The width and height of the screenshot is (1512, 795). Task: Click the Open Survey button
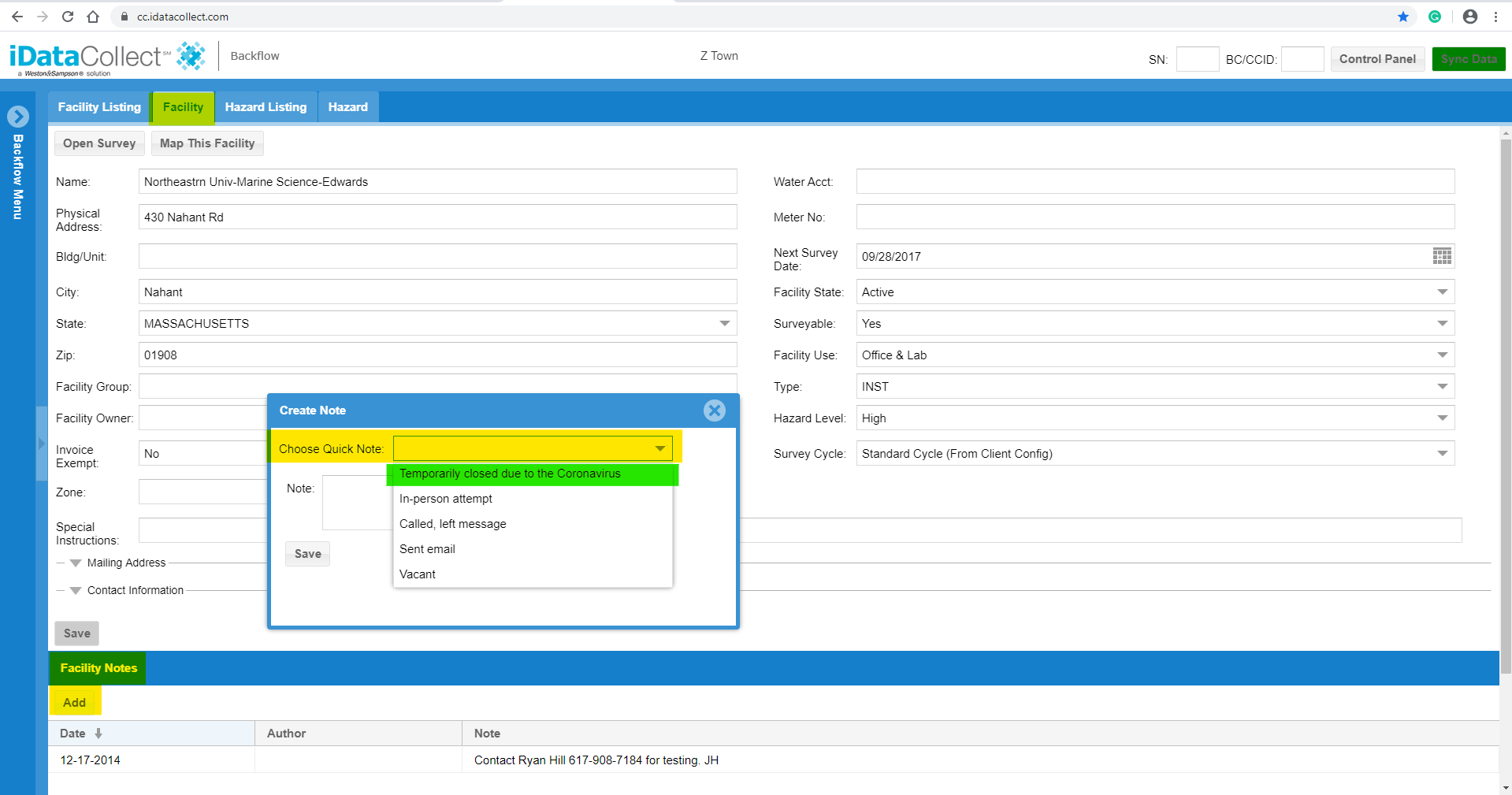pos(99,143)
